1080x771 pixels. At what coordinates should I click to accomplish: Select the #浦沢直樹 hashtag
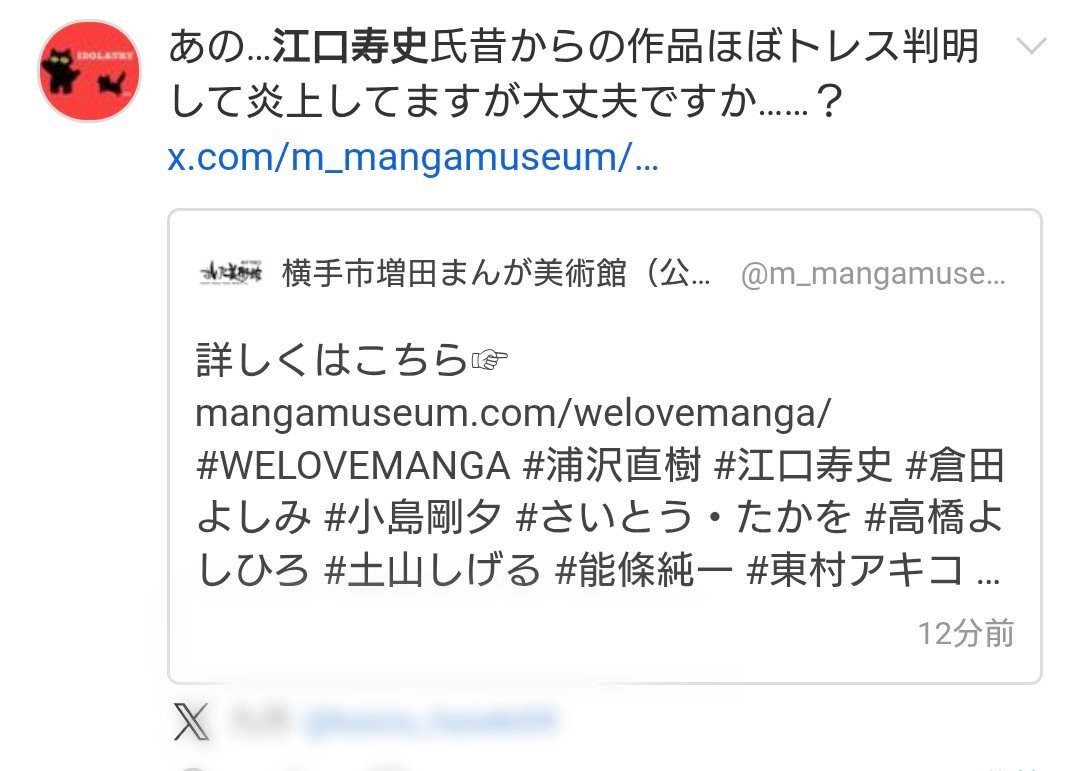tap(612, 466)
